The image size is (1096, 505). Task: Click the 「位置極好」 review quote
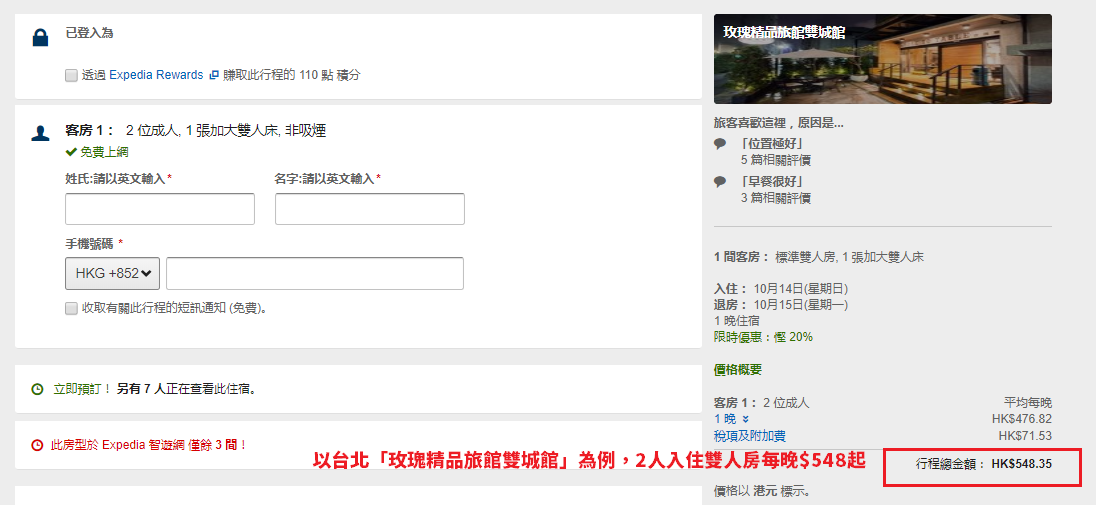coord(772,144)
